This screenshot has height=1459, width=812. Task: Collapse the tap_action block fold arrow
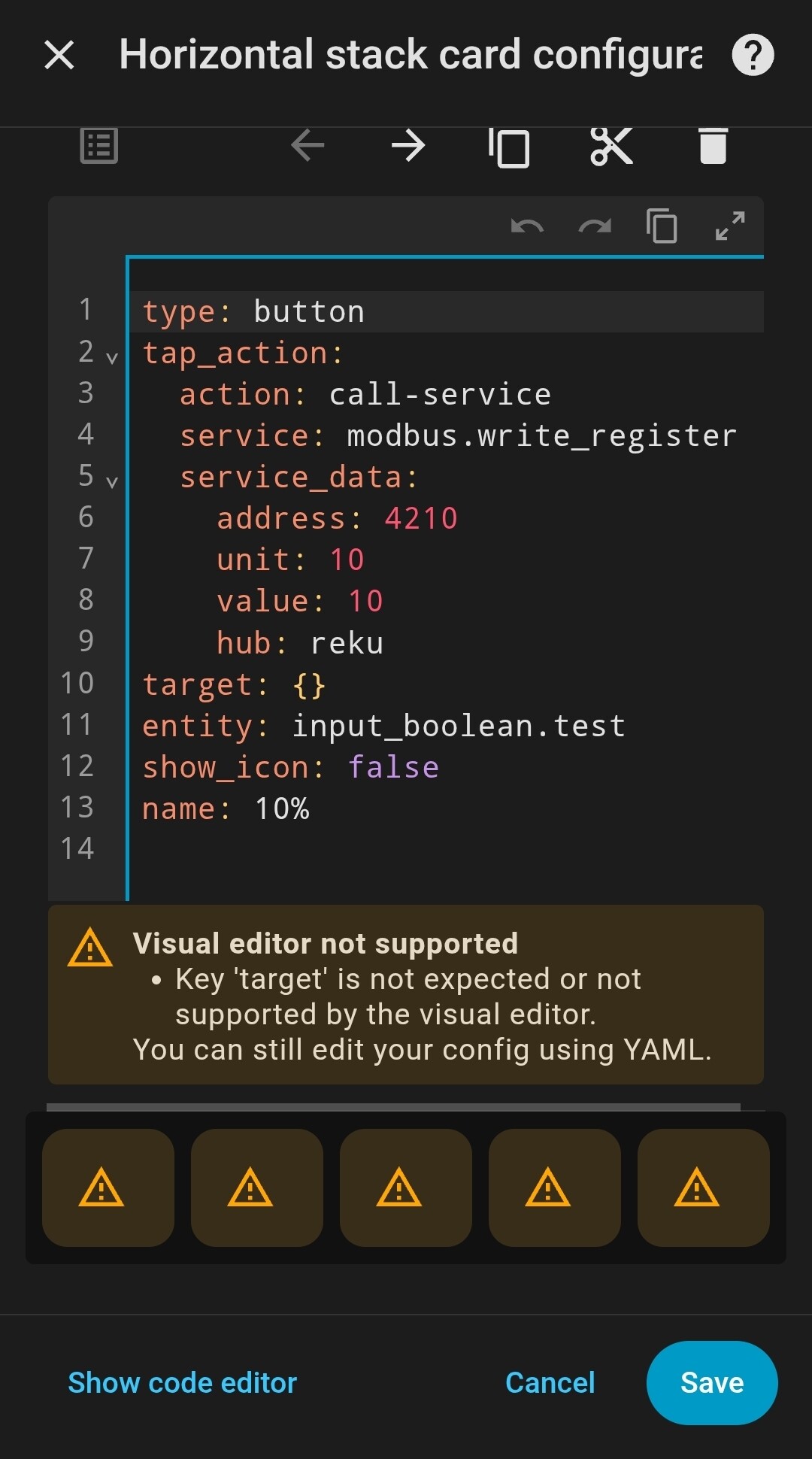tap(112, 358)
